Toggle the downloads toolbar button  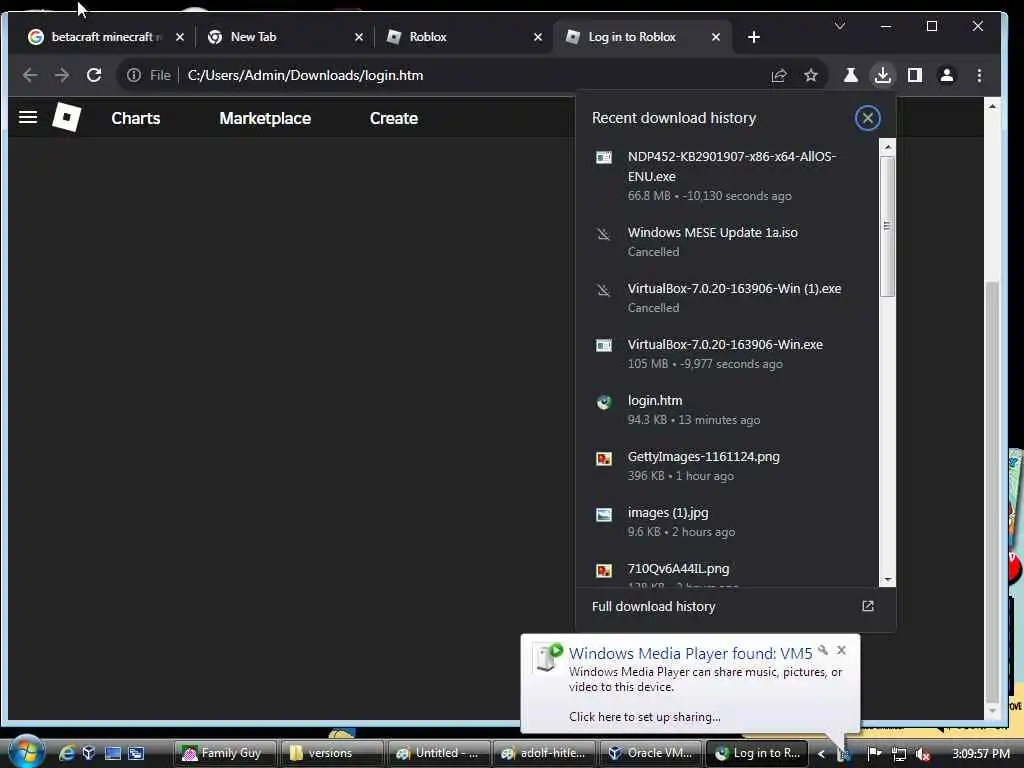(x=882, y=75)
